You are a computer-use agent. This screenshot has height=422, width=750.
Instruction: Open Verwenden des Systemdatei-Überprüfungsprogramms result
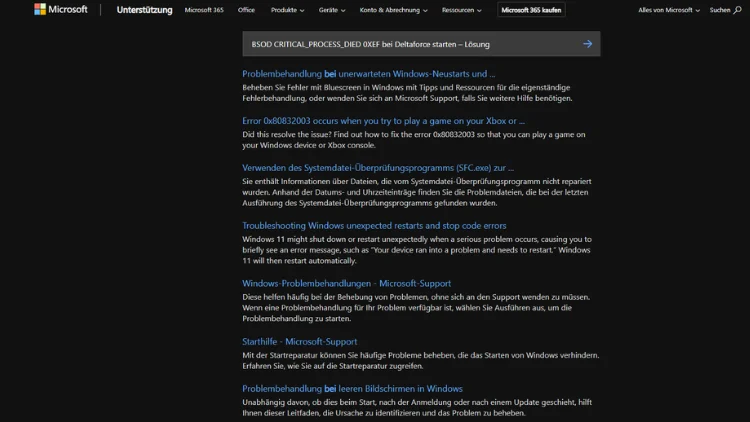(378, 167)
